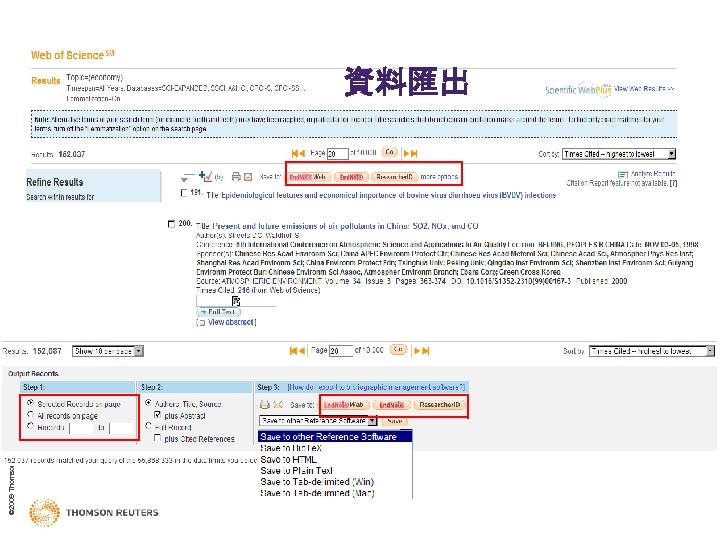Select 'Full Record' radio
The image size is (720, 540).
(148, 426)
